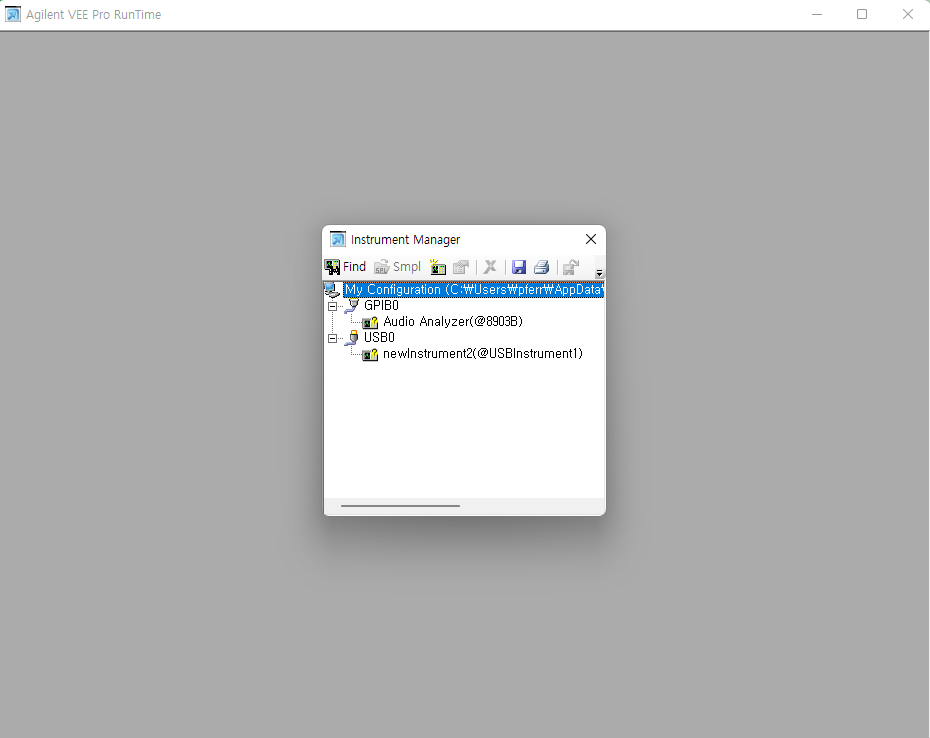Image resolution: width=930 pixels, height=738 pixels.
Task: Open the toolbar overflow options arrow
Action: coord(600,273)
